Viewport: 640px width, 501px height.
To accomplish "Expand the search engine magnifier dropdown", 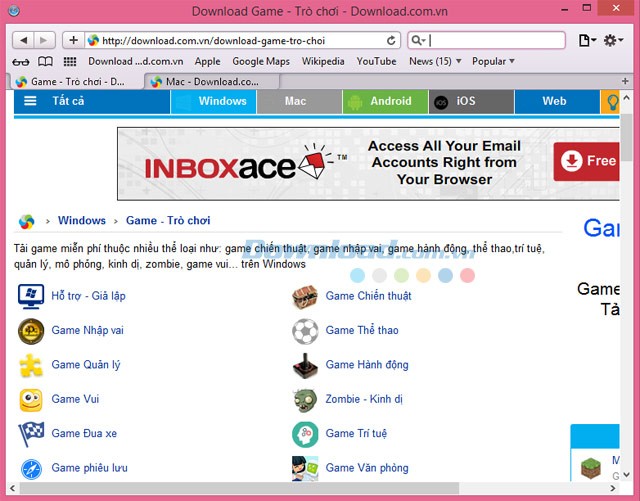I will point(418,40).
